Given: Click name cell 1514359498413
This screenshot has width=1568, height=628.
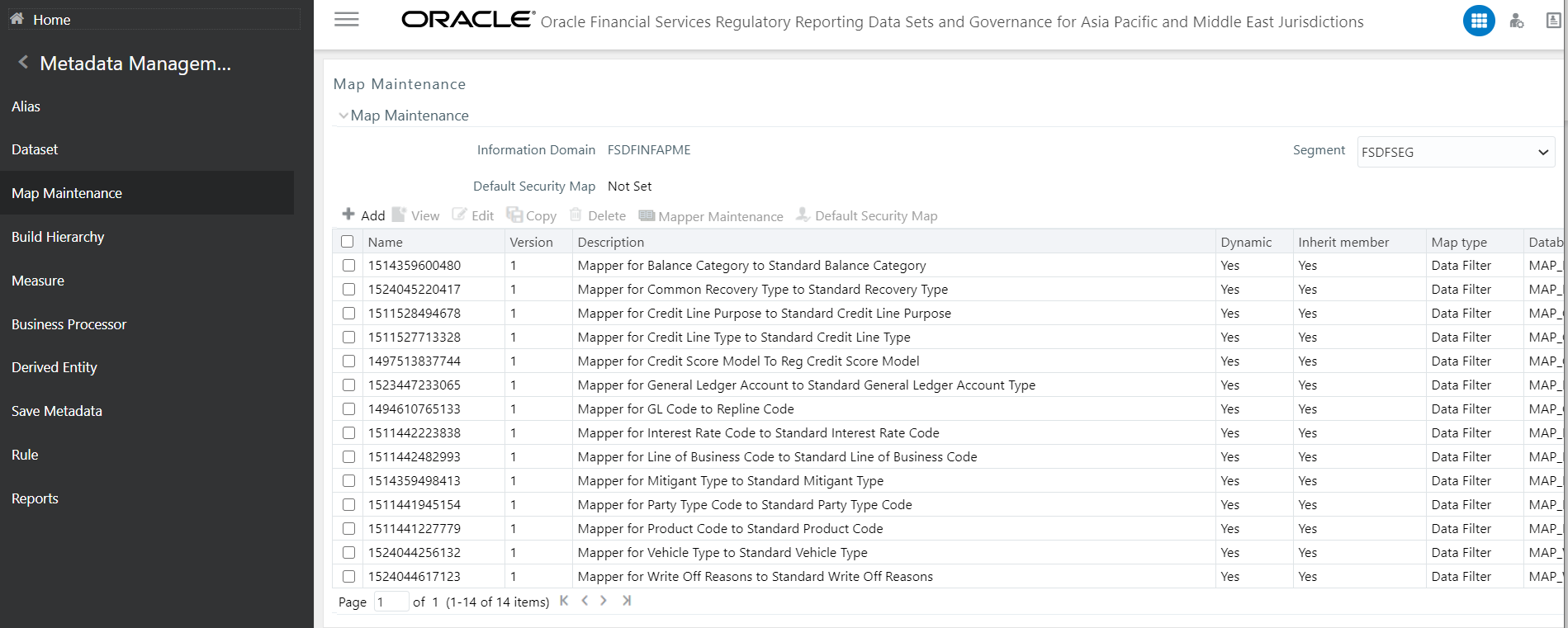Looking at the screenshot, I should click(415, 481).
